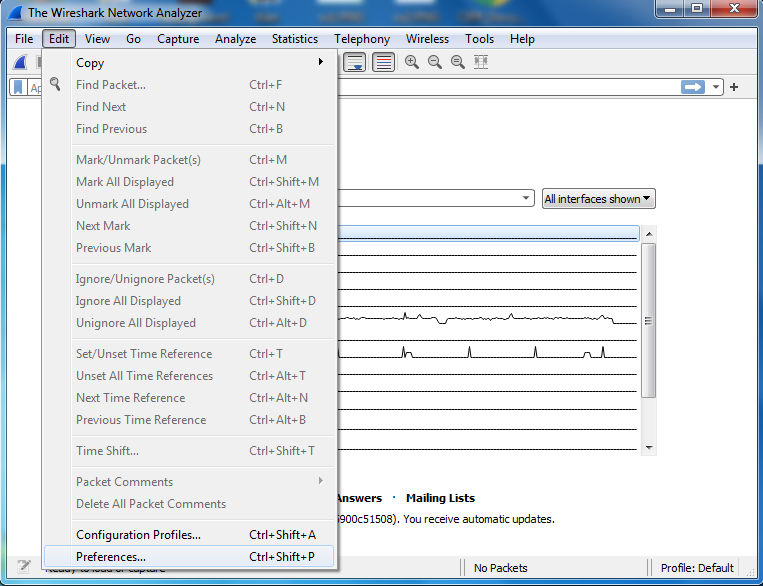Viewport: 763px width, 586px height.
Task: Expand the Copy submenu
Action: (189, 62)
